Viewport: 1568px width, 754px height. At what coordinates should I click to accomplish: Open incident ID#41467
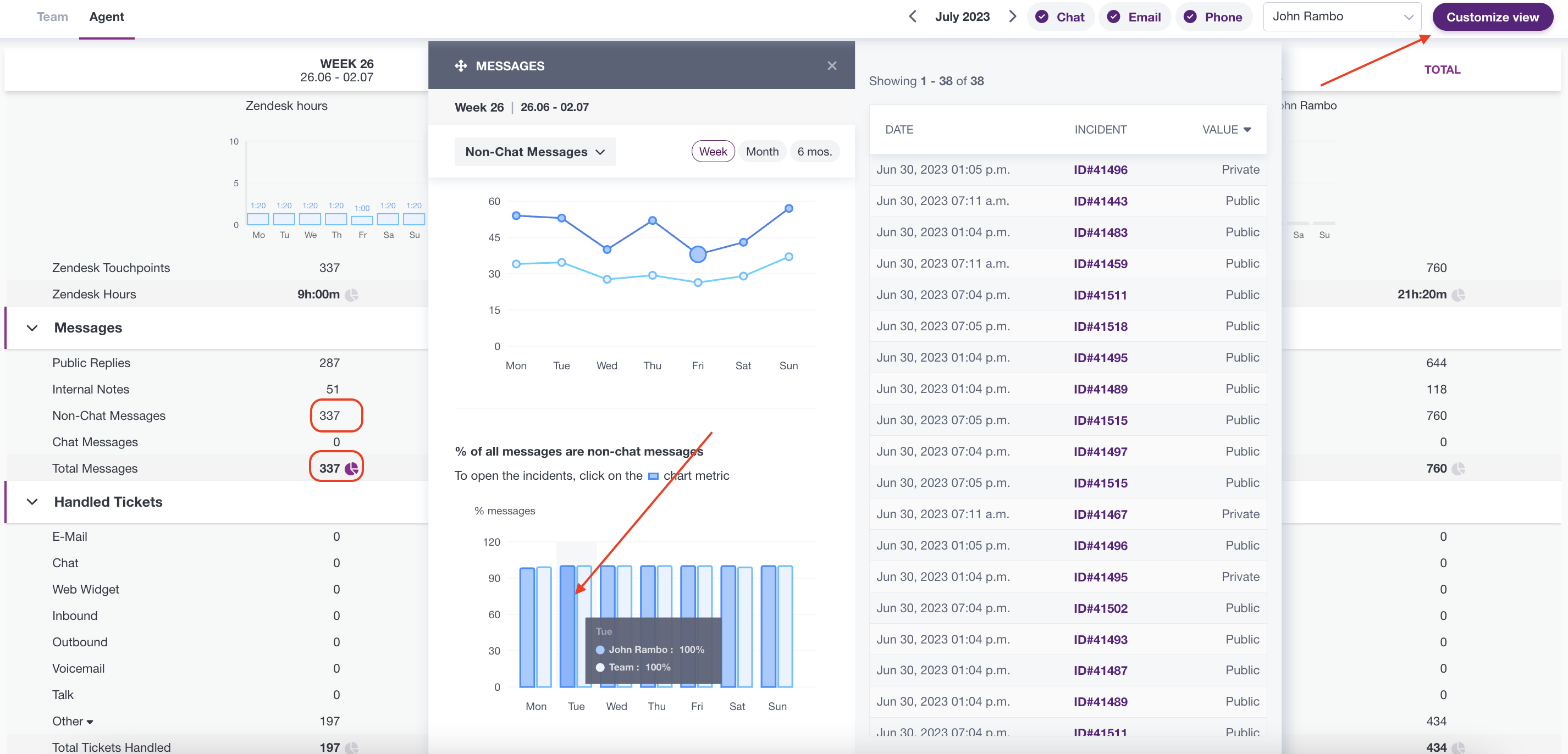point(1100,514)
